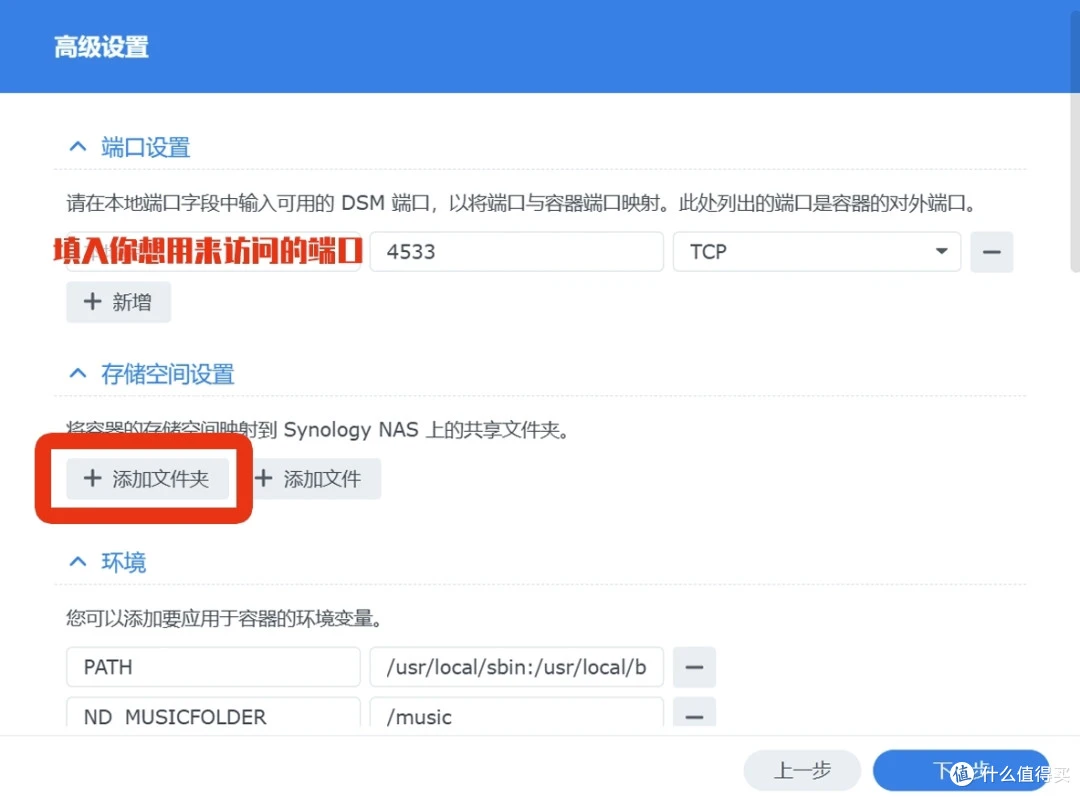Delete the PATH environment variable row
Screen dimensions: 1080x797
coord(694,667)
